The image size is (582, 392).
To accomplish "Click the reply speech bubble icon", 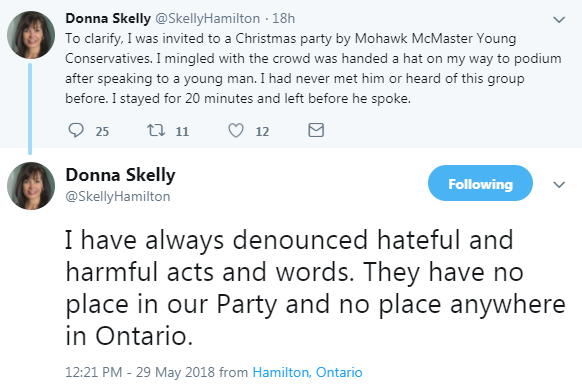I will click(76, 130).
